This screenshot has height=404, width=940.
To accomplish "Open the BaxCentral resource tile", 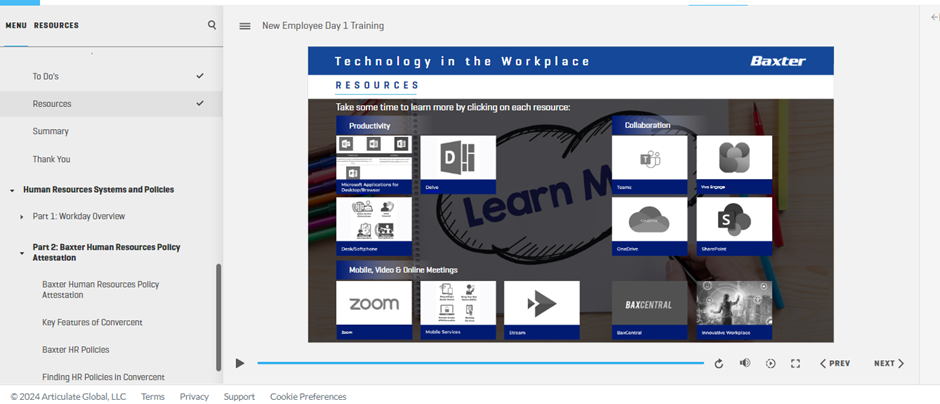I will [x=650, y=310].
